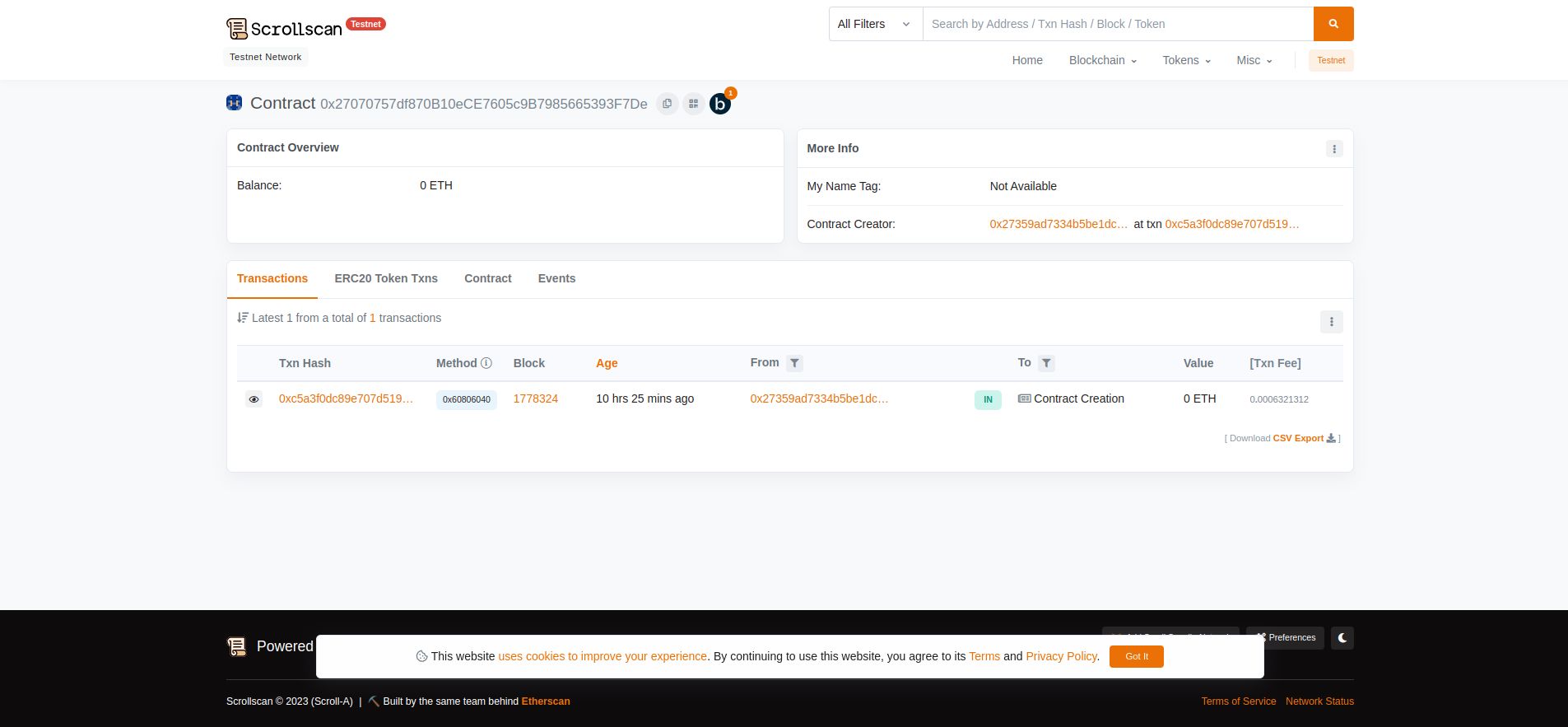
Task: Expand the Tokens menu
Action: click(1186, 60)
